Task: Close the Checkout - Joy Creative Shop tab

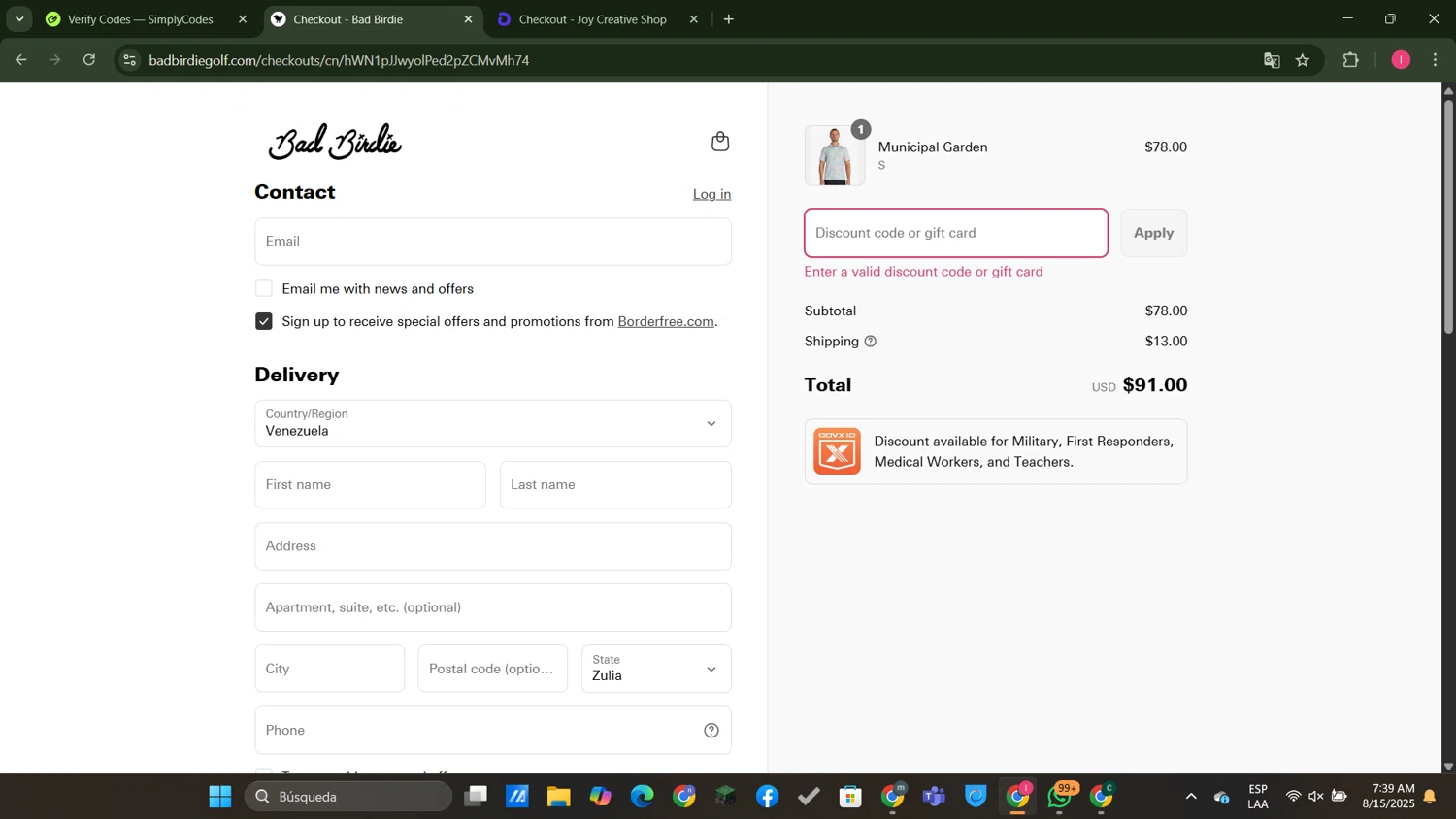Action: click(x=693, y=19)
